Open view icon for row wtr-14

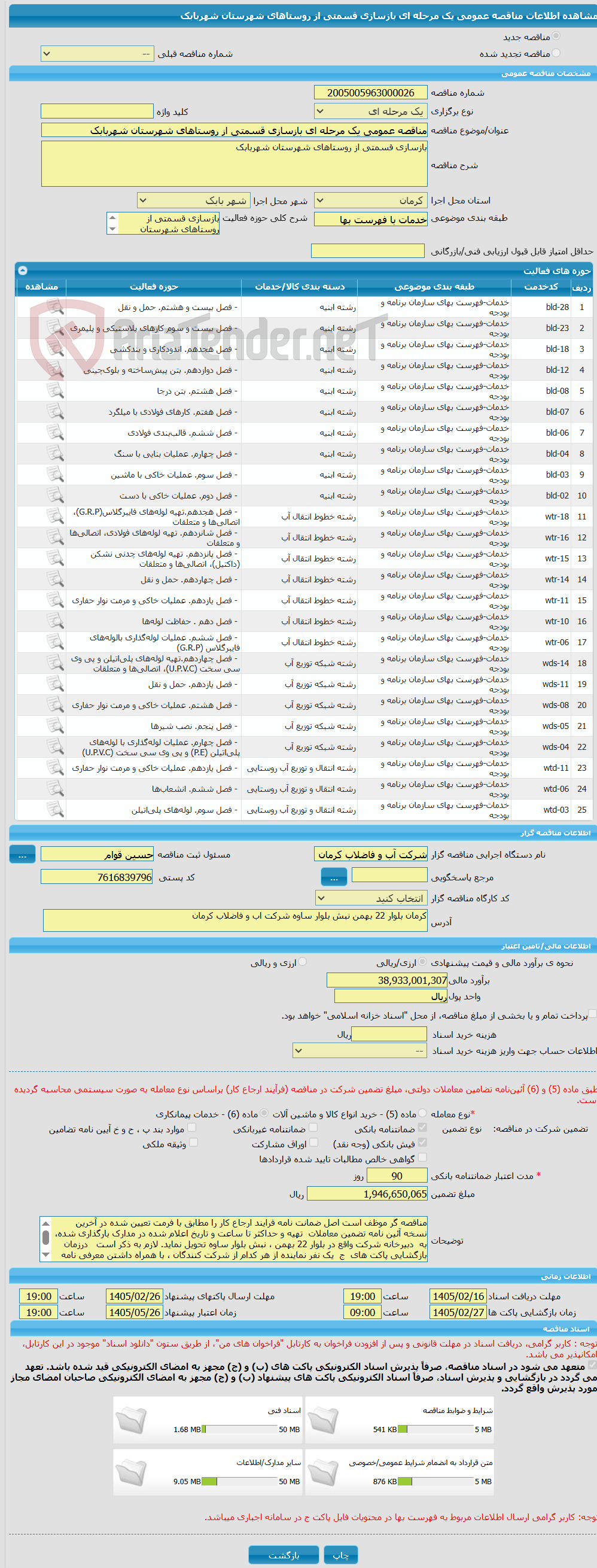[56, 579]
